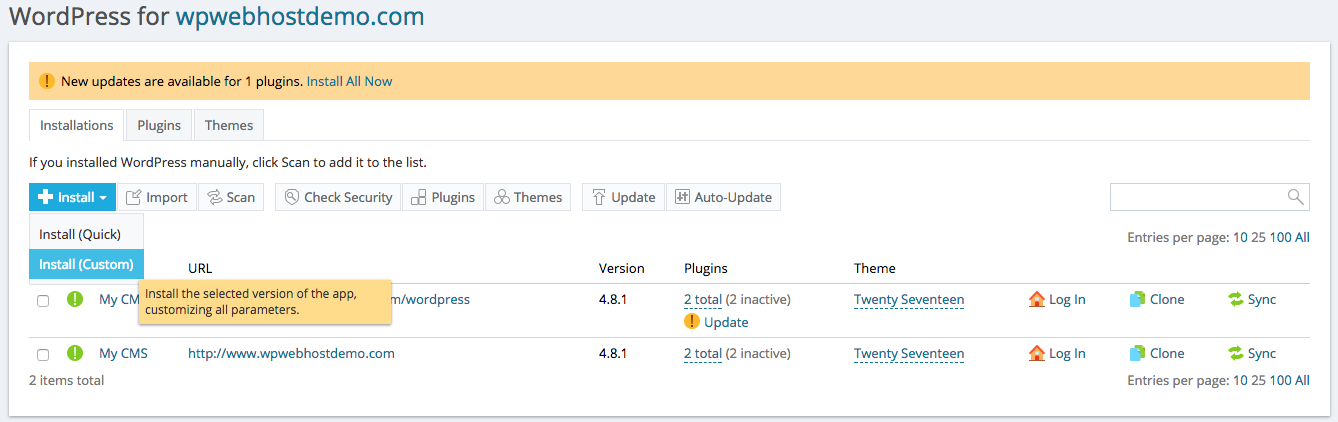Switch to the Plugins tab

(159, 125)
